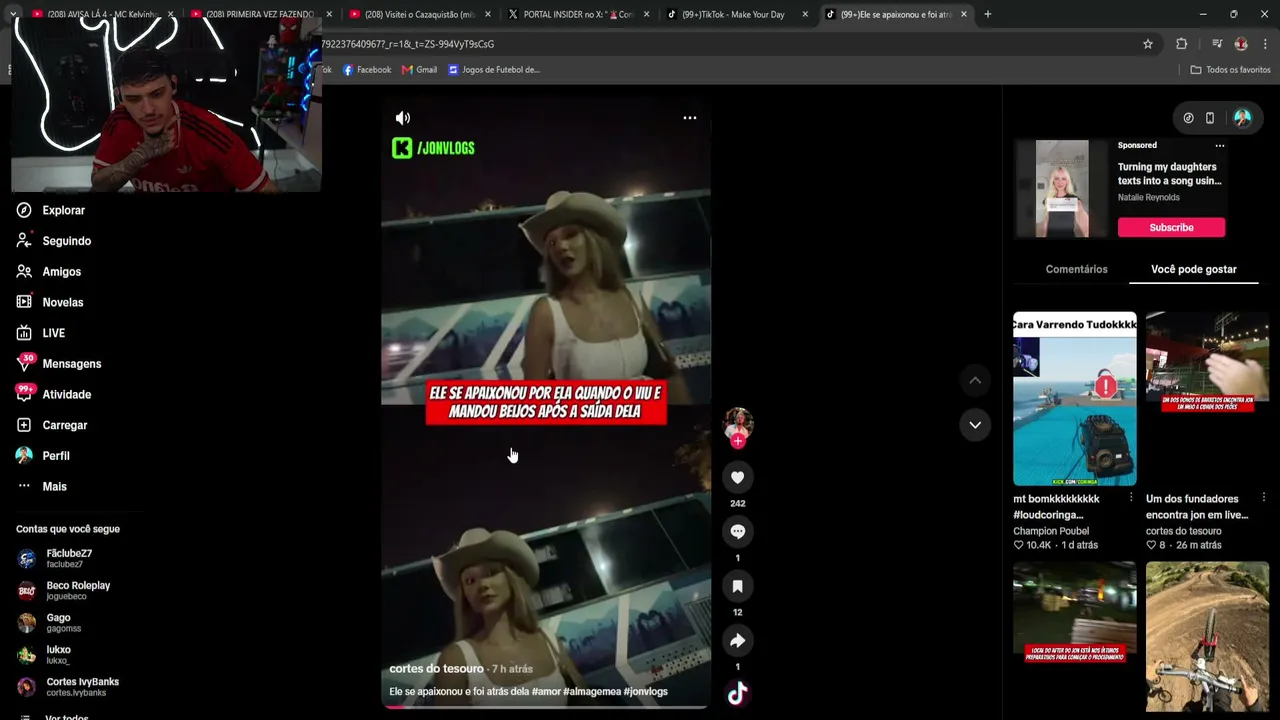Follow the creator via the red plus badge
Viewport: 1280px width, 720px height.
tap(737, 441)
